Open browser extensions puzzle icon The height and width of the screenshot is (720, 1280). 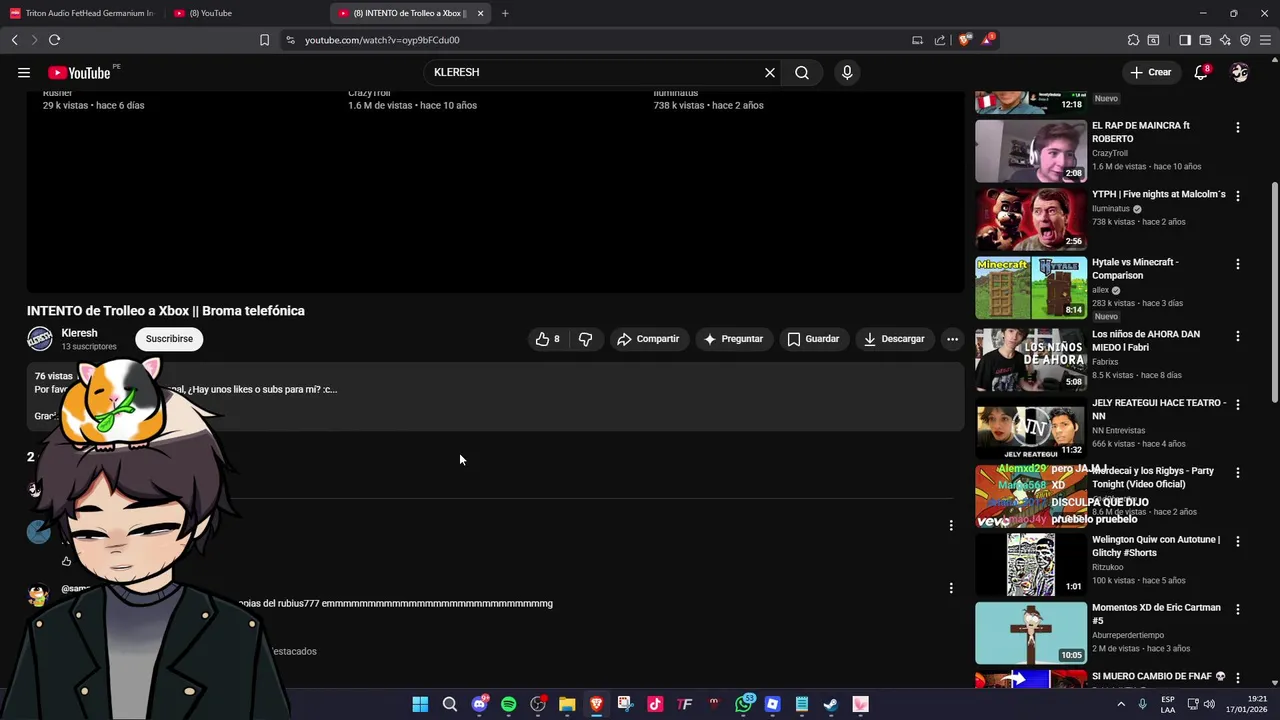[x=1133, y=40]
